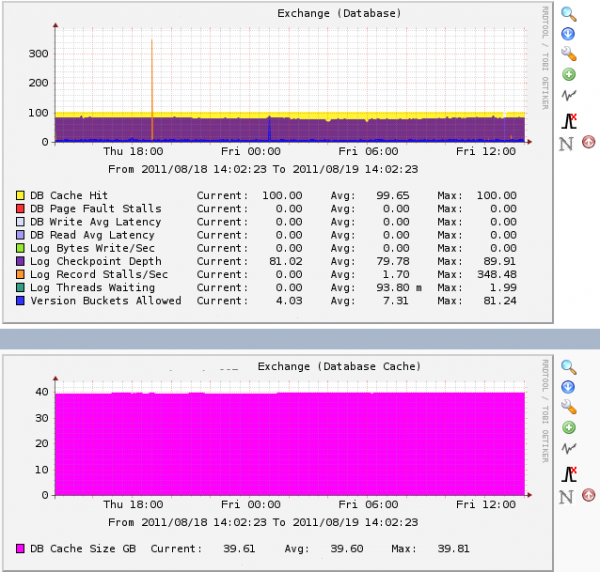Click the green plus icon beside the Database Cache graph
This screenshot has height=572, width=600.
pyautogui.click(x=568, y=428)
